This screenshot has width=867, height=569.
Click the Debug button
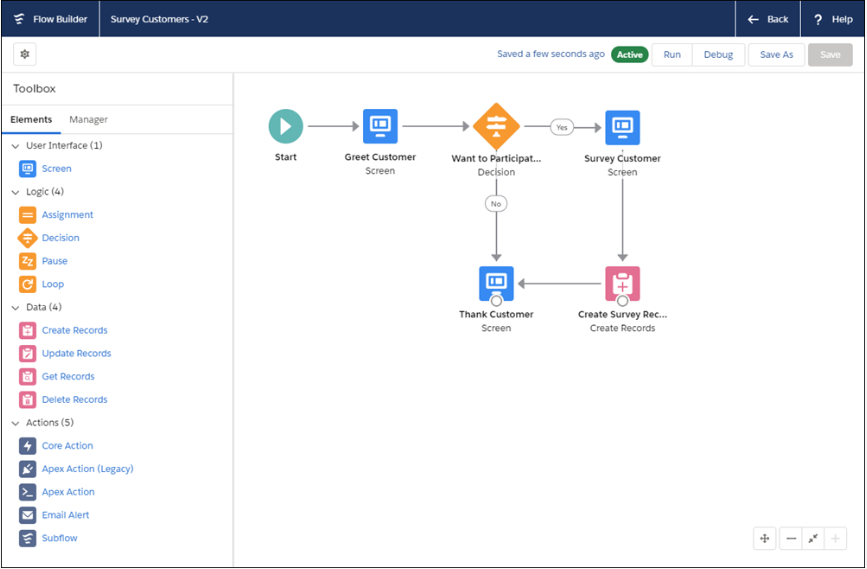pyautogui.click(x=718, y=55)
